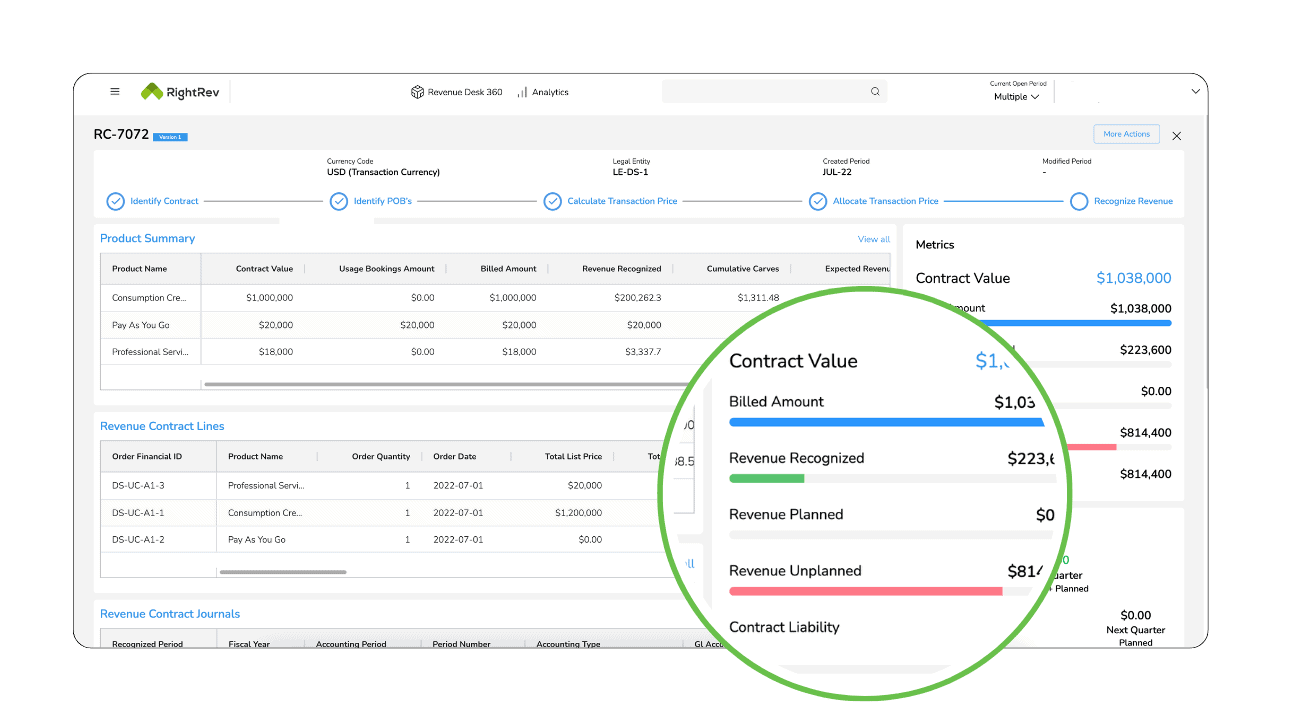Click the View all link in Product Summary
The height and width of the screenshot is (726, 1295).
(x=873, y=239)
